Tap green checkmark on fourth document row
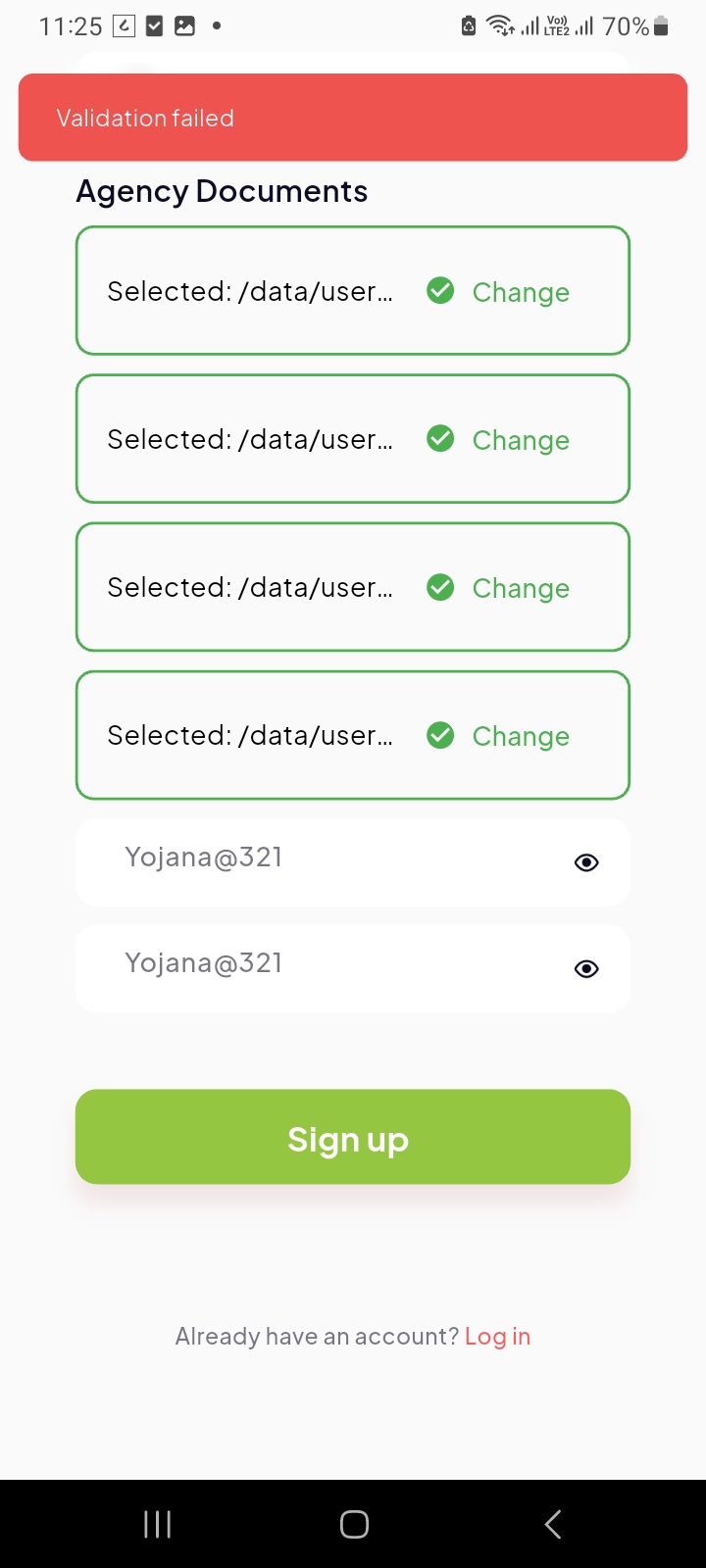This screenshot has height=1568, width=706. click(x=440, y=735)
